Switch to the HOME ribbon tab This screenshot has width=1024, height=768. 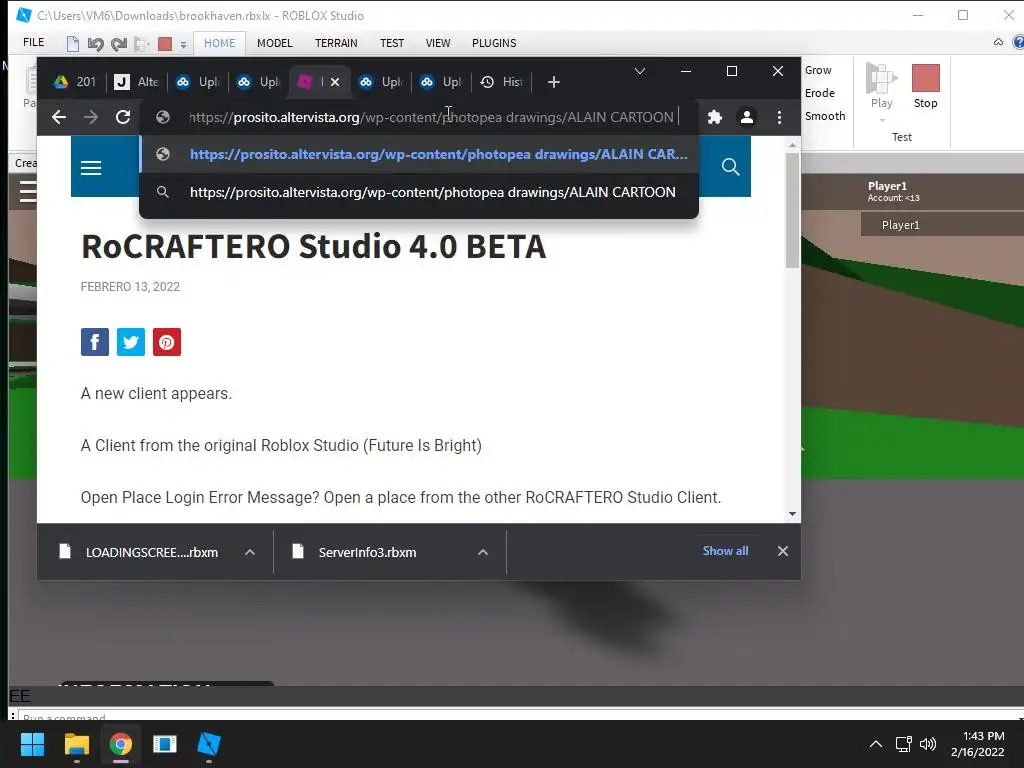219,43
